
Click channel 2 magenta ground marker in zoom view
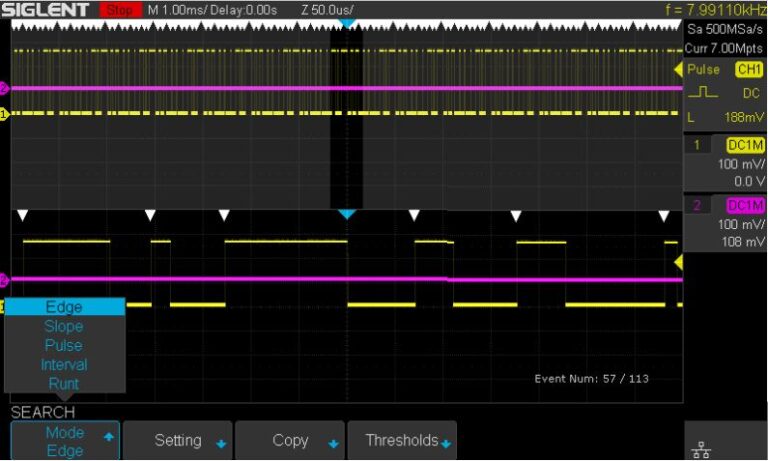(x=3, y=279)
